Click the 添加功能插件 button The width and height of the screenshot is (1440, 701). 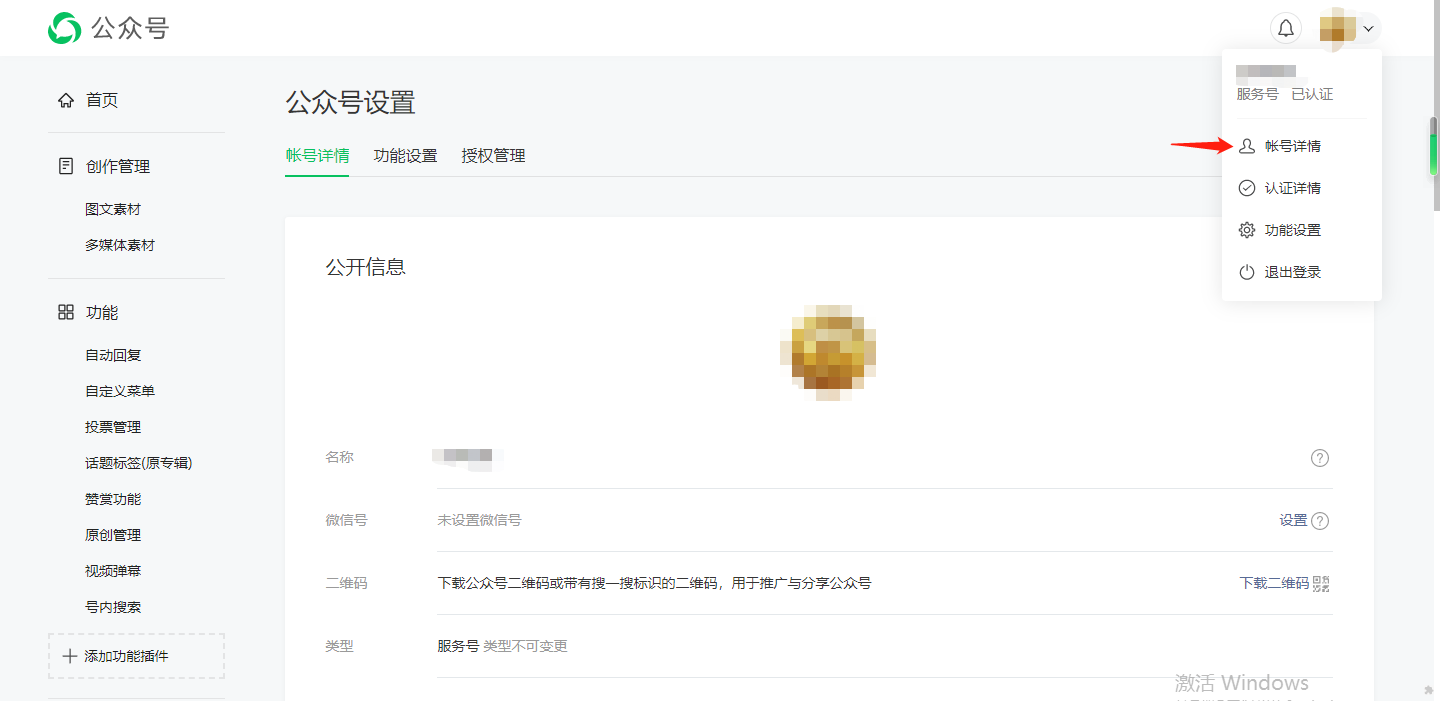pyautogui.click(x=136, y=656)
